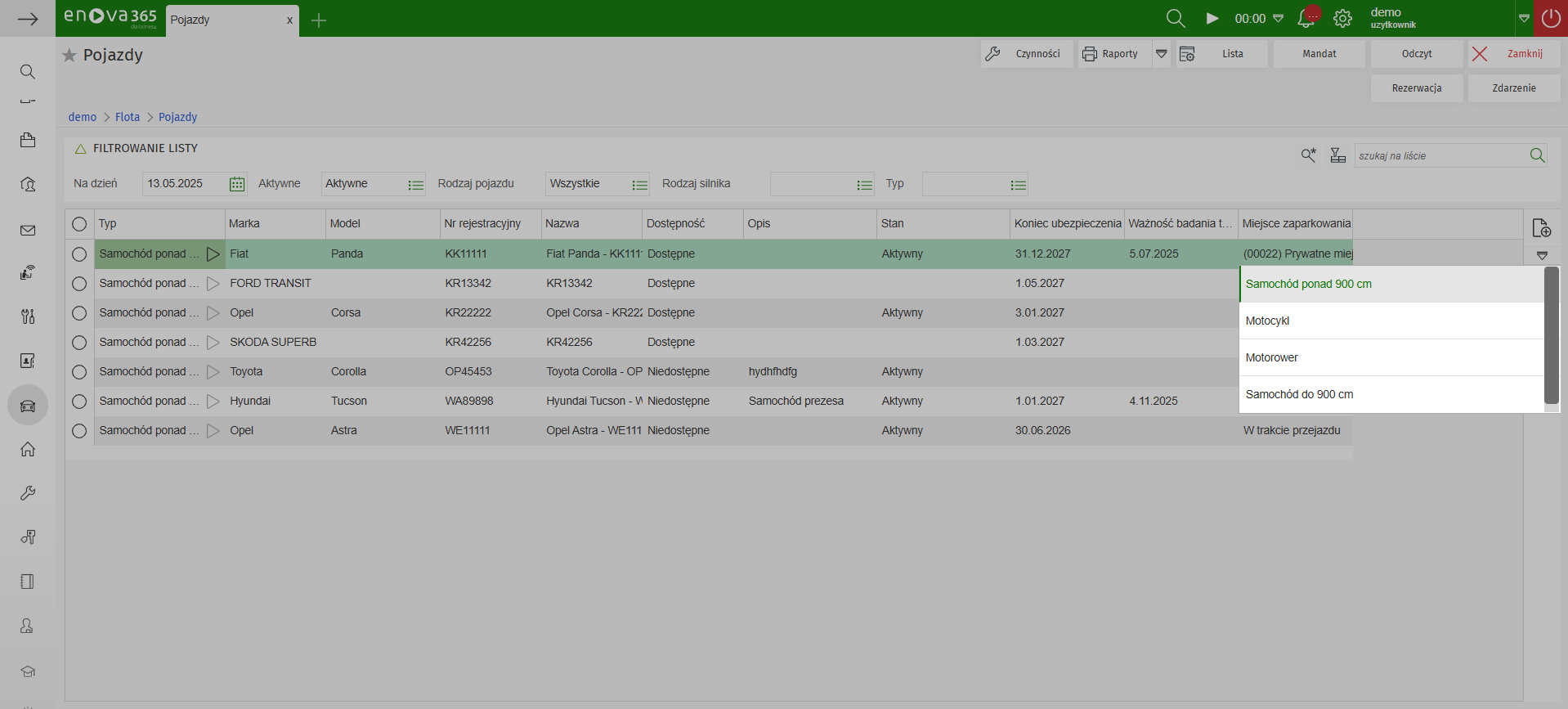Select the Toyota Corolla row radio button
The image size is (1568, 709).
(79, 372)
